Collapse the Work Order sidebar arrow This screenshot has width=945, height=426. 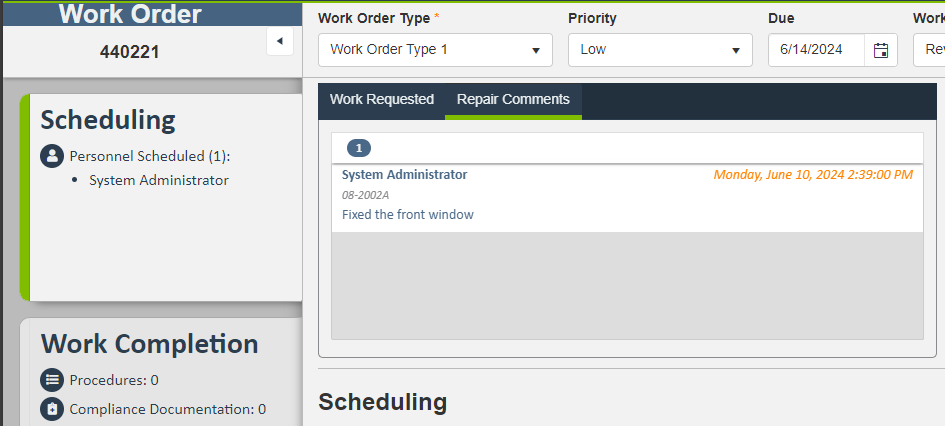click(280, 41)
